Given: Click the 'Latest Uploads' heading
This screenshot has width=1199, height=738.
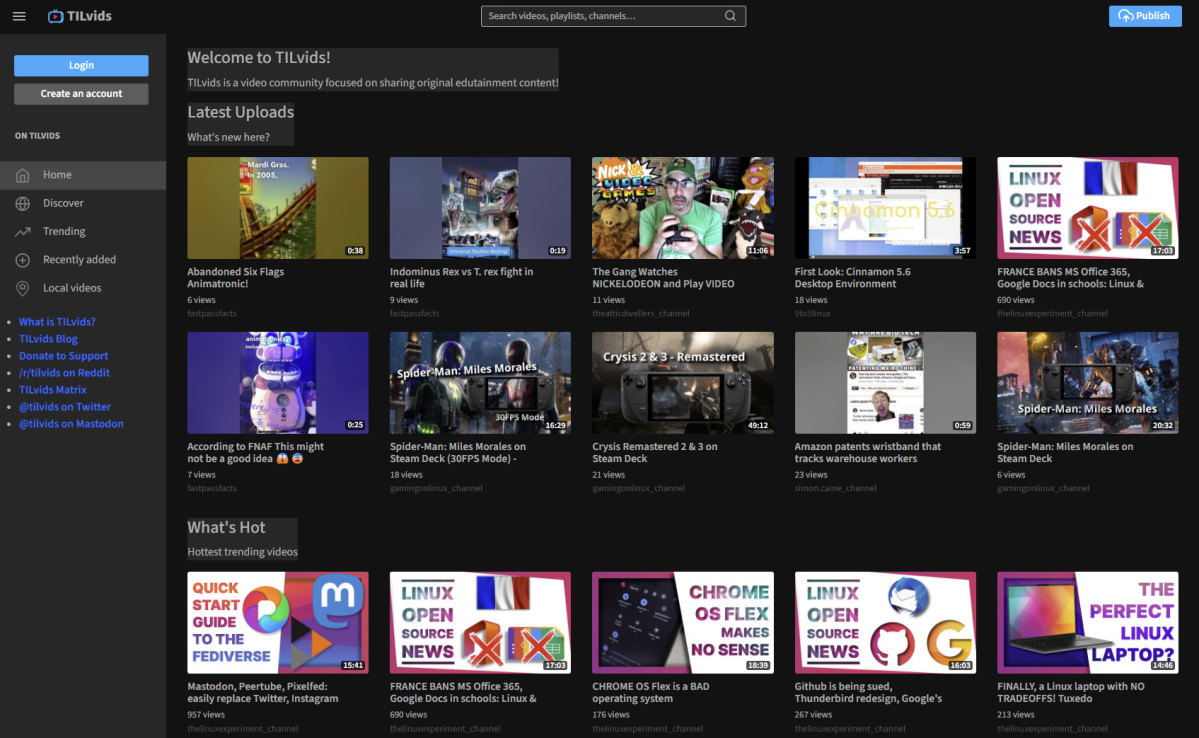Looking at the screenshot, I should point(241,112).
